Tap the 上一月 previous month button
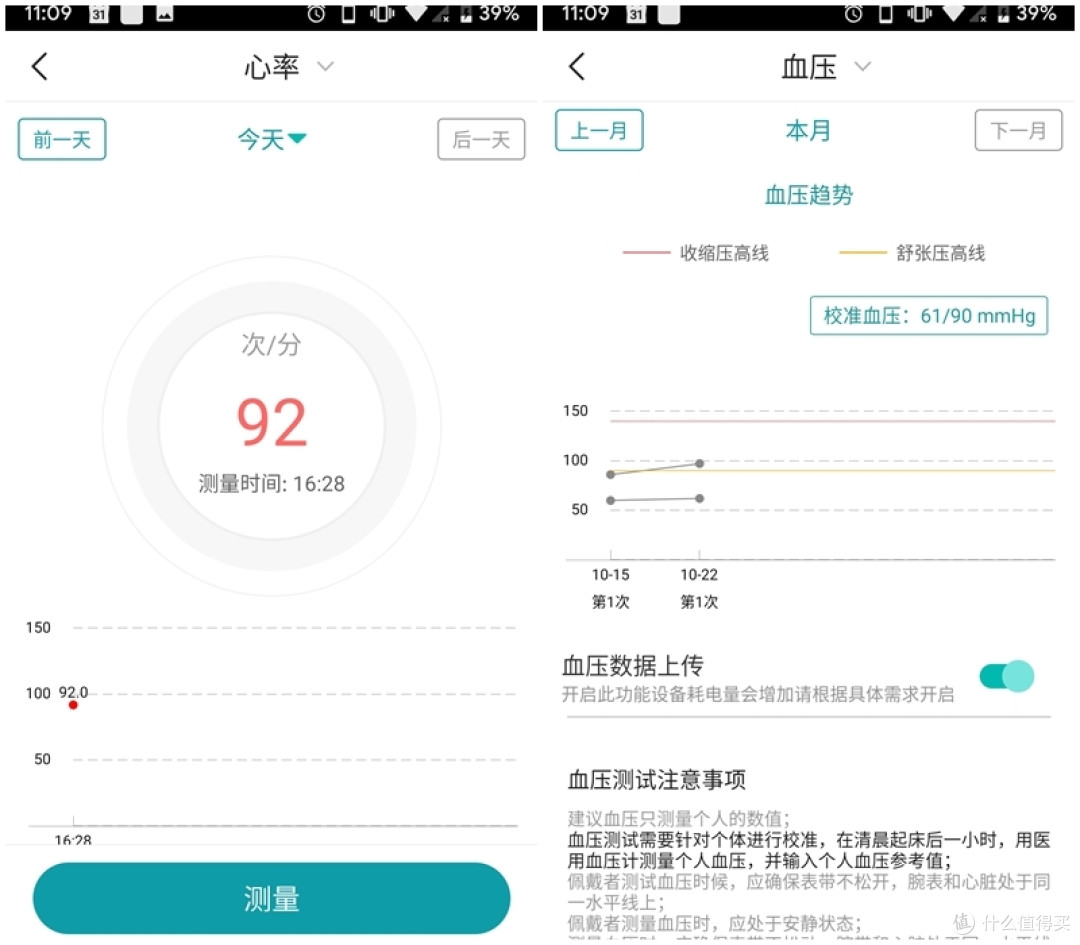 click(x=599, y=130)
